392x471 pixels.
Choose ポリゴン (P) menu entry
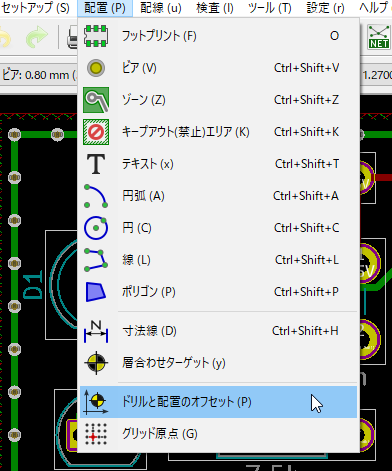point(218,292)
